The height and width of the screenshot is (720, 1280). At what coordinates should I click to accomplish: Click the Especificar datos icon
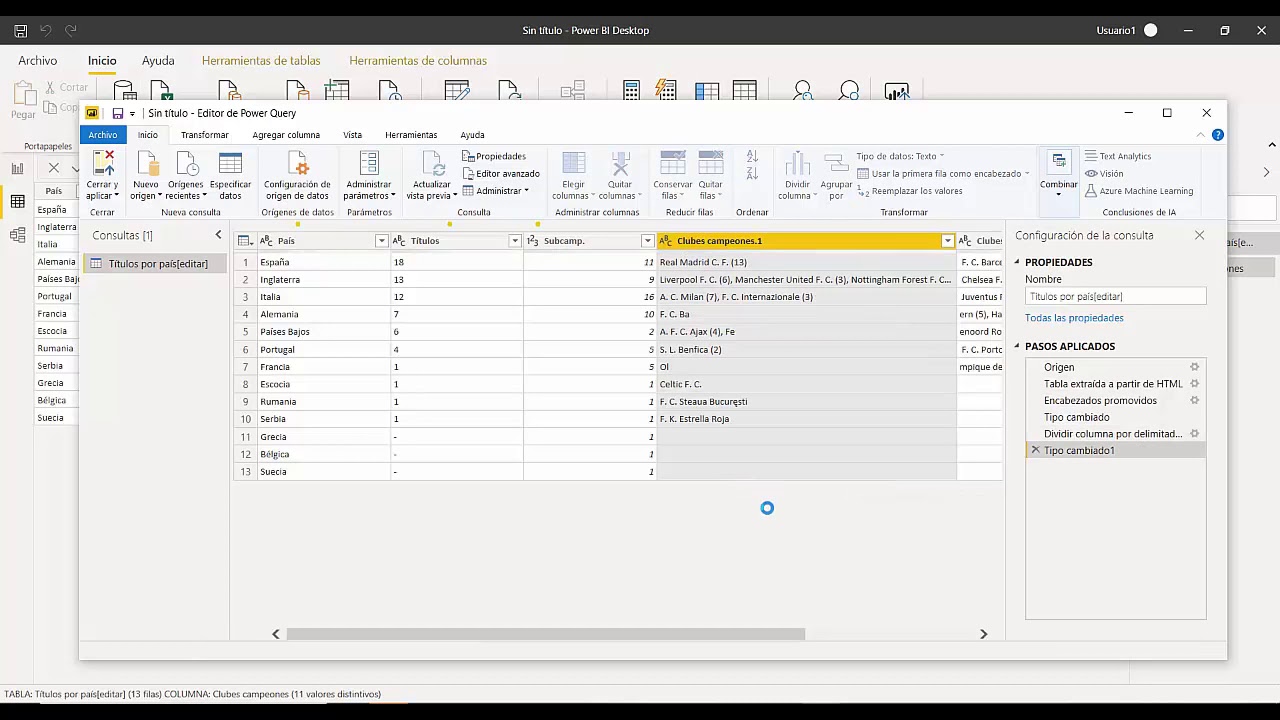(231, 164)
